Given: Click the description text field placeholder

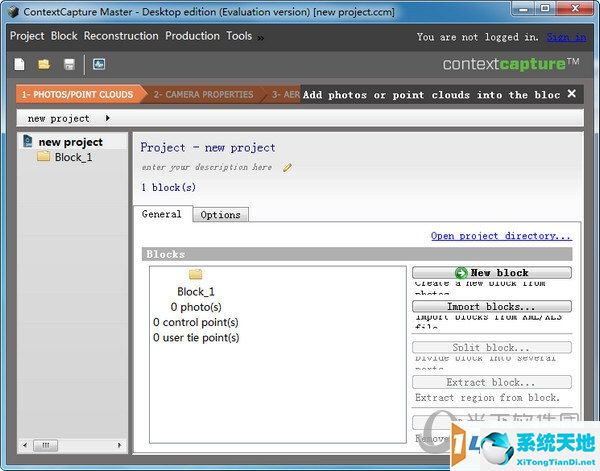Looking at the screenshot, I should pyautogui.click(x=207, y=167).
